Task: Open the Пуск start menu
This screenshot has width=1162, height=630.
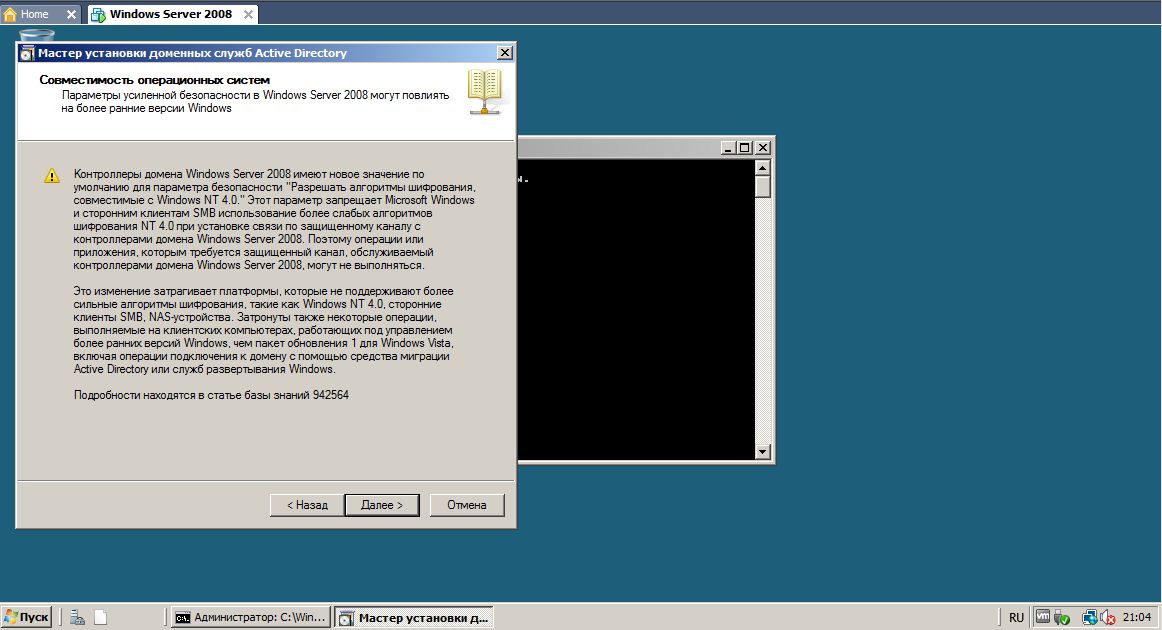Action: (27, 617)
